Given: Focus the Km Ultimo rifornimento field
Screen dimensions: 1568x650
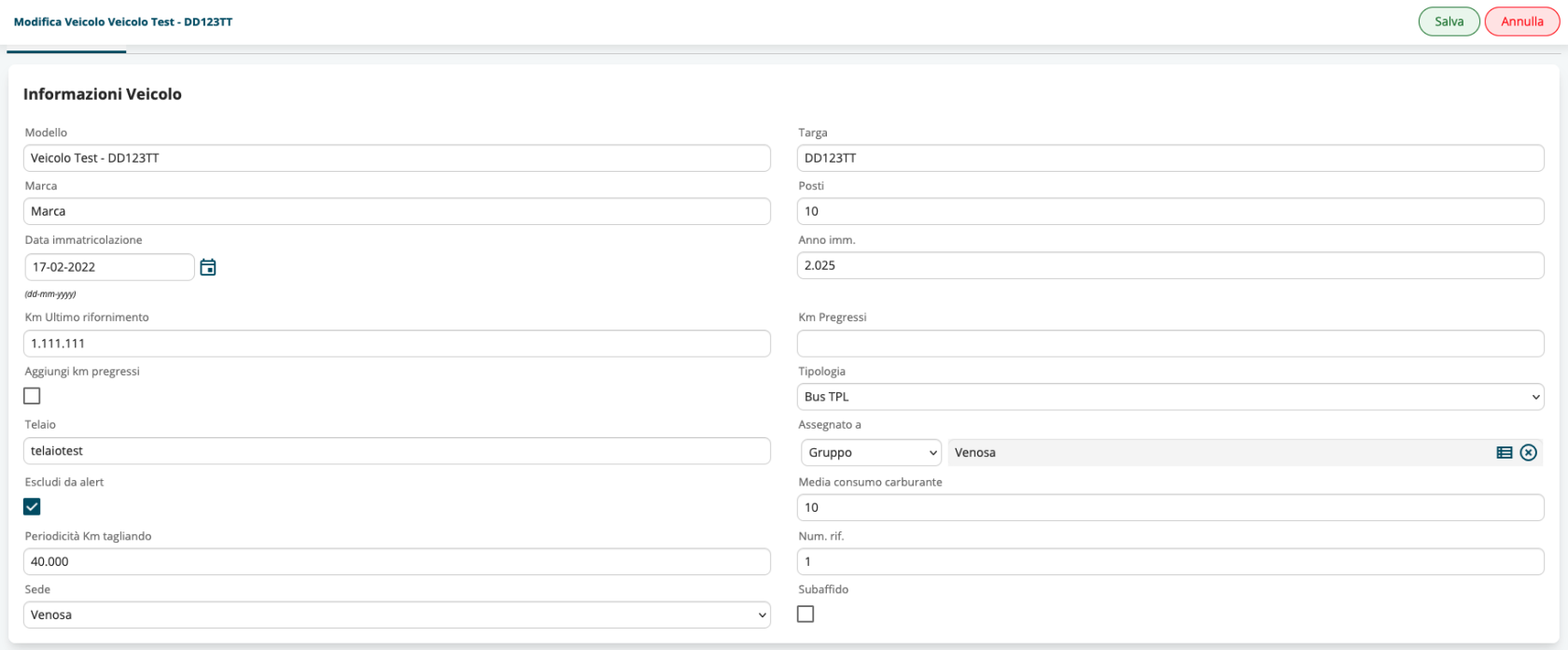Looking at the screenshot, I should 397,344.
